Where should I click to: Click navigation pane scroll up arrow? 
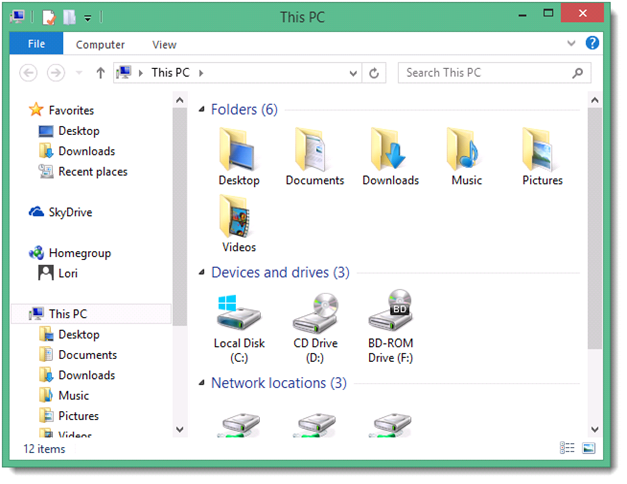click(x=180, y=100)
